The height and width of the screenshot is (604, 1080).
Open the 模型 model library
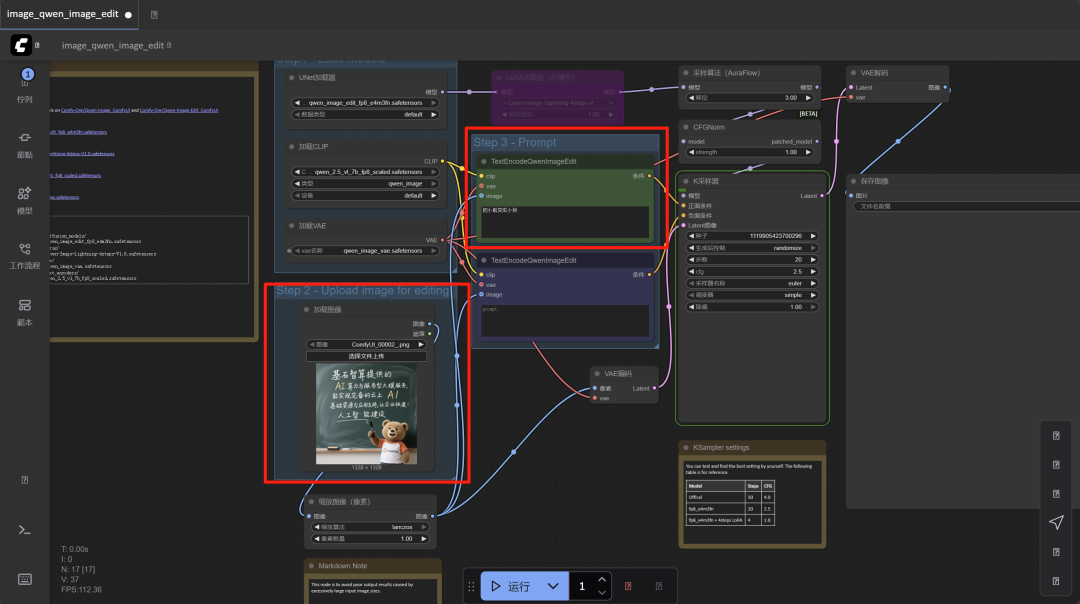(x=25, y=200)
